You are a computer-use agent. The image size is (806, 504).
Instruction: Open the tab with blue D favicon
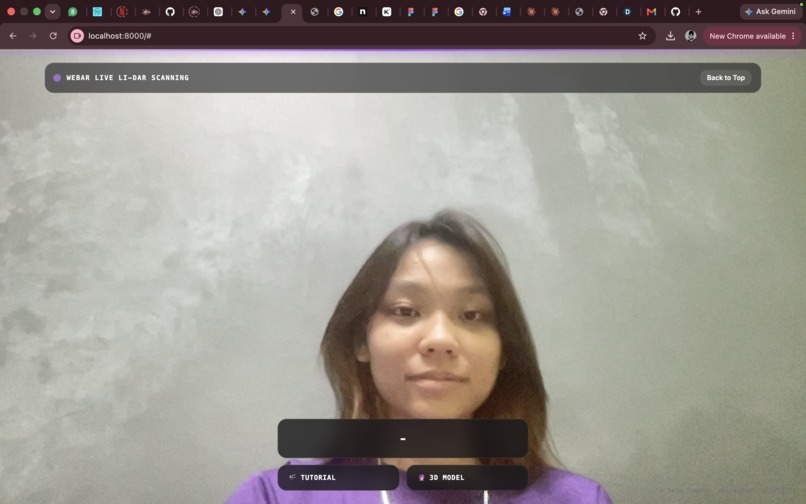tap(627, 12)
